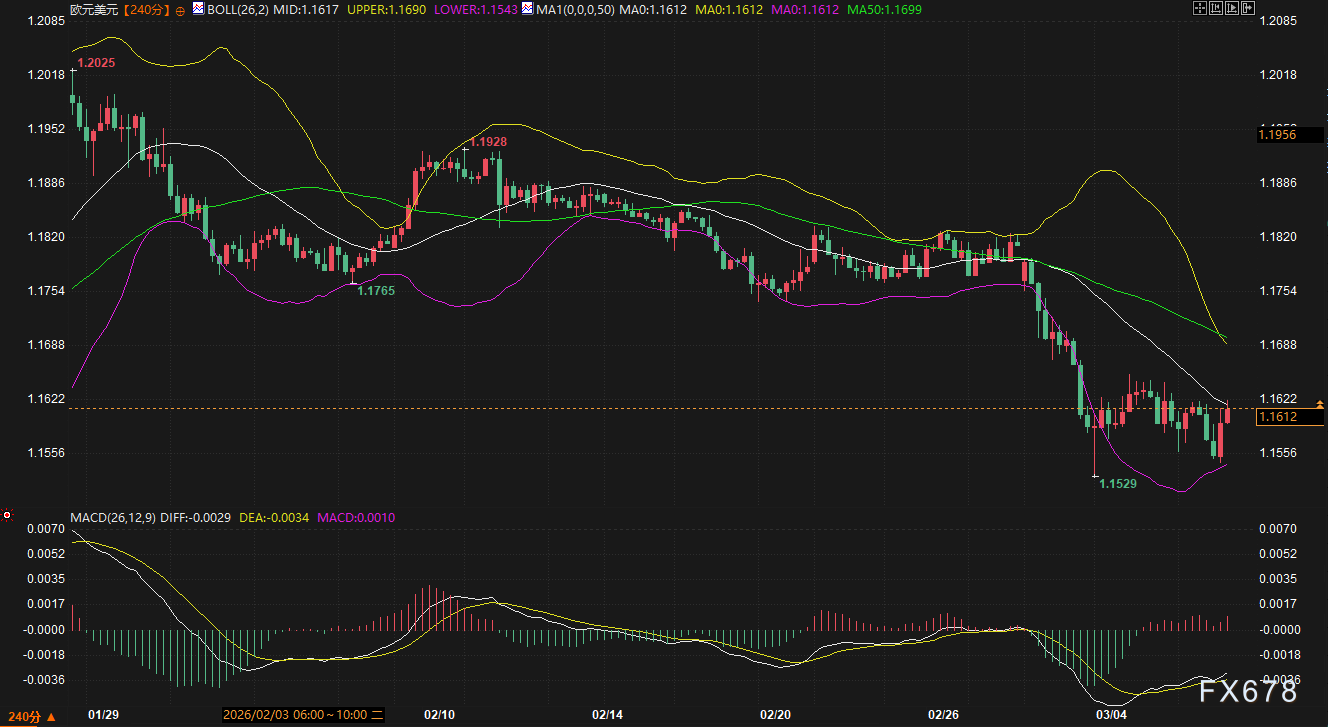Click the red alert marker left of MACD
The image size is (1328, 727).
click(7, 516)
